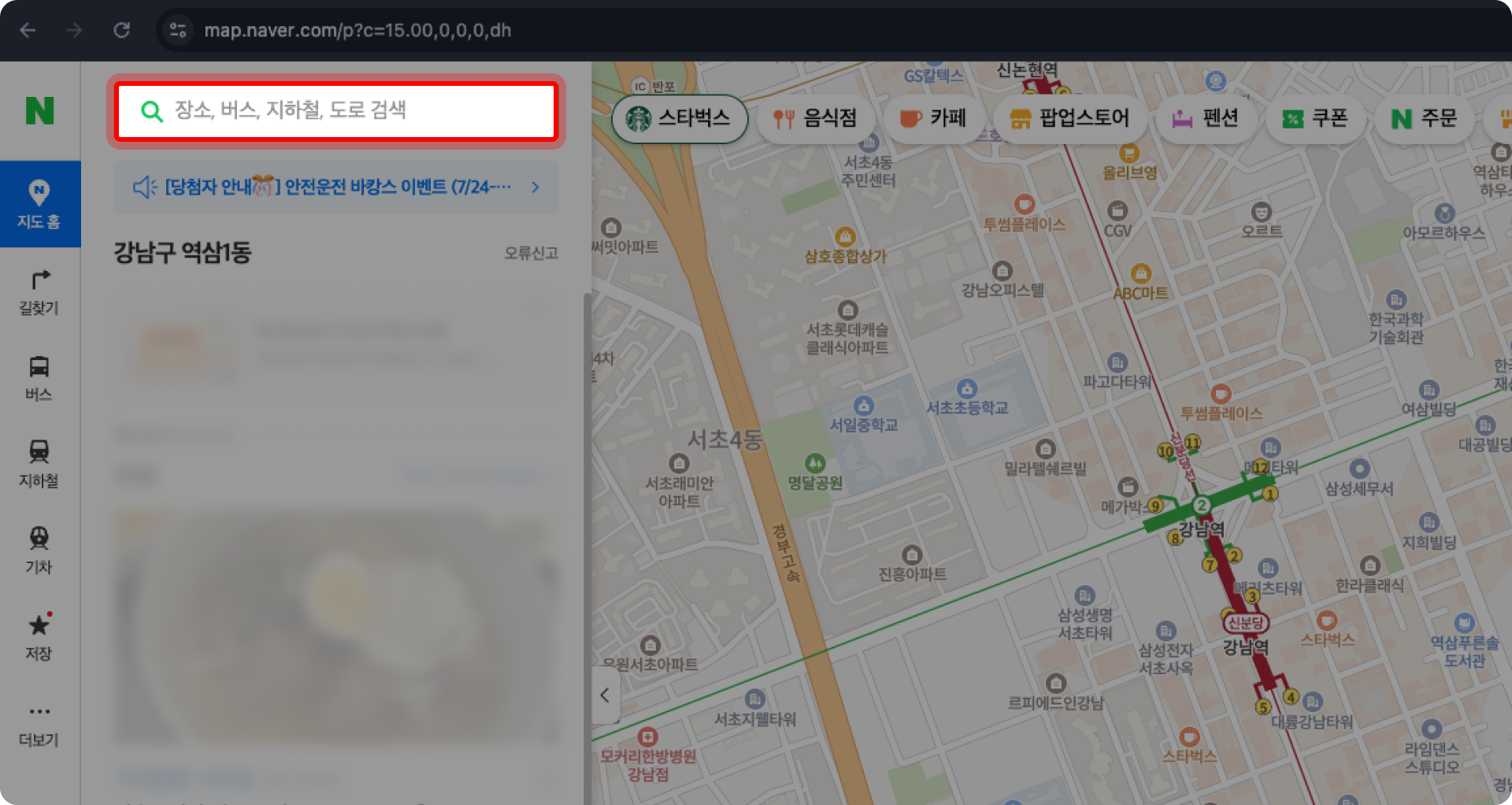The height and width of the screenshot is (805, 1512).
Task: Click the 아모르하우스 map marker
Action: [1444, 213]
